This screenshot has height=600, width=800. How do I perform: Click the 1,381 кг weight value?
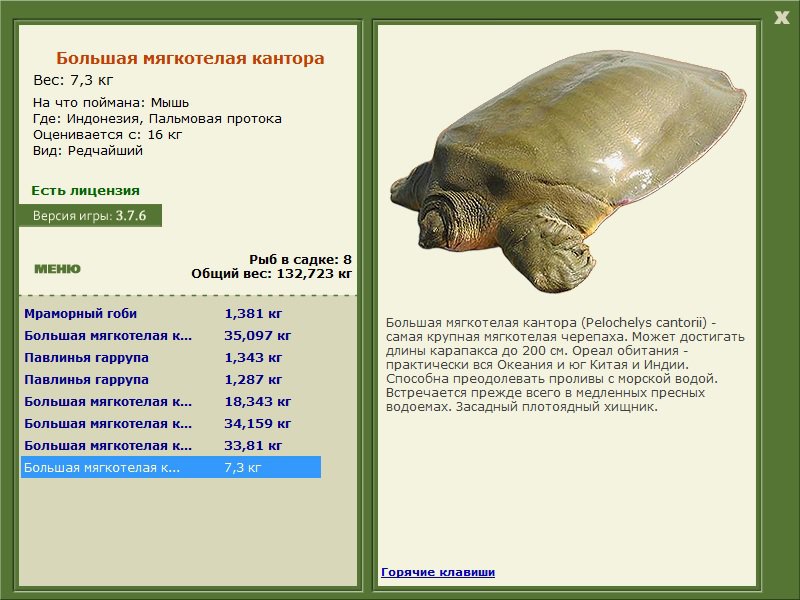253,314
